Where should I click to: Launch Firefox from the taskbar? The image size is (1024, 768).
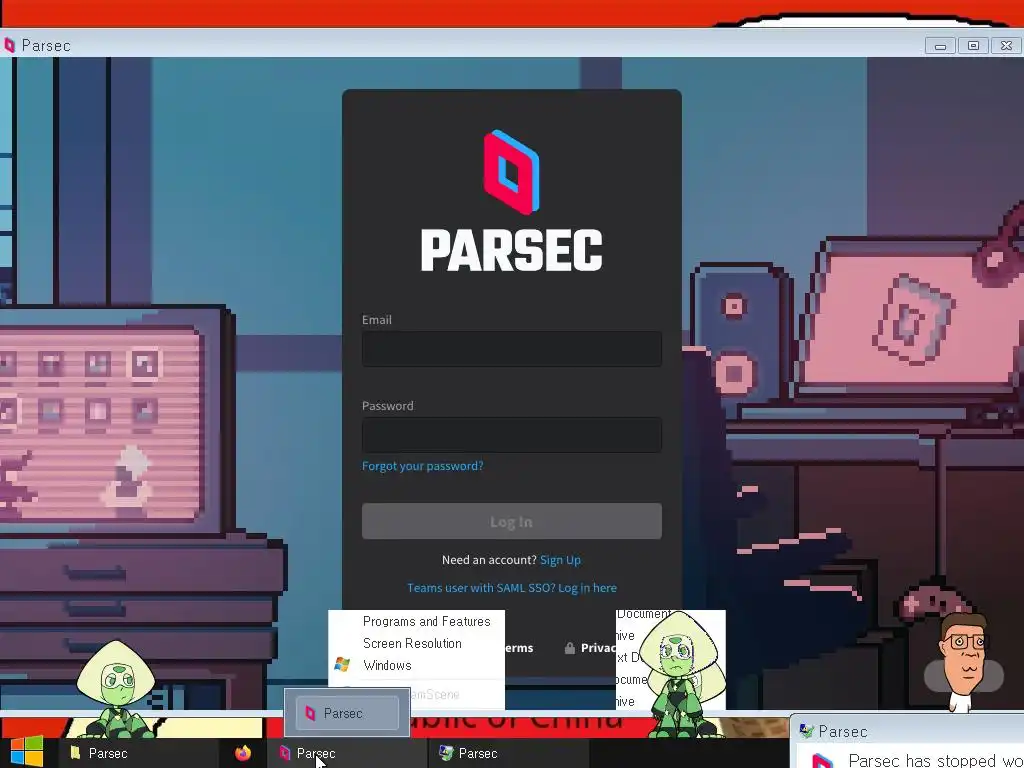tap(243, 753)
